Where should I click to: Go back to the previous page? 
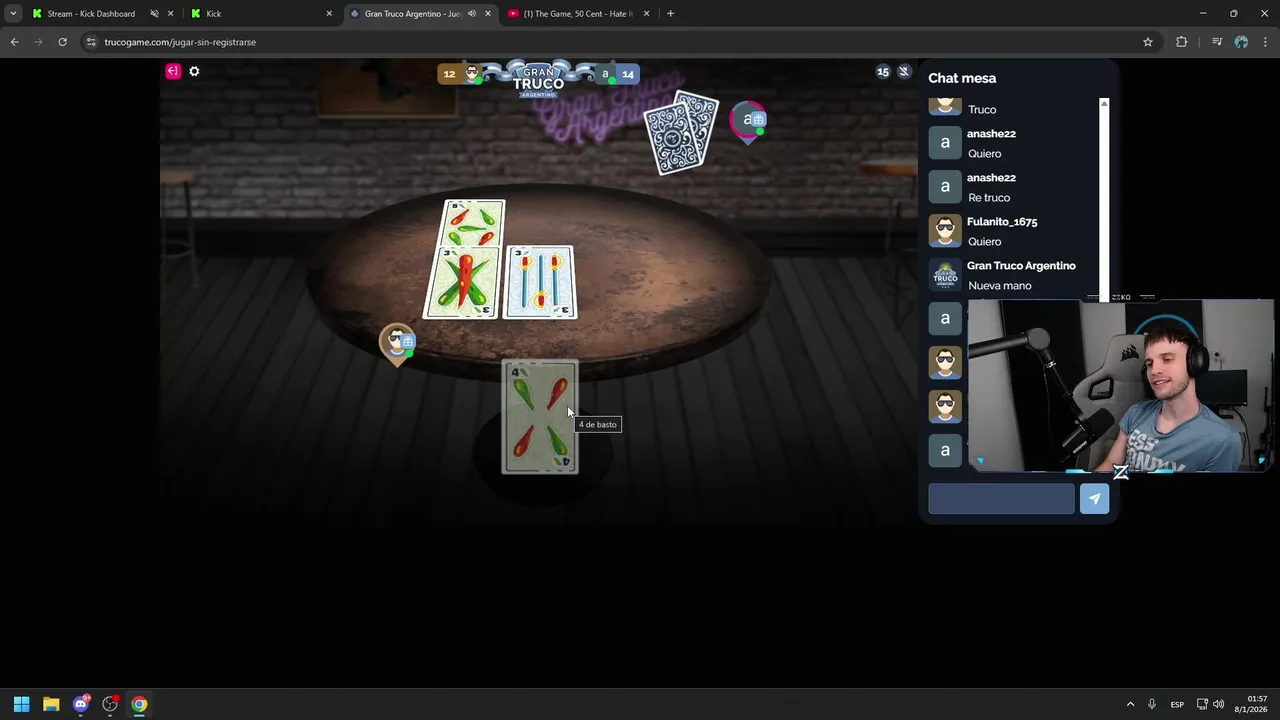tap(14, 42)
